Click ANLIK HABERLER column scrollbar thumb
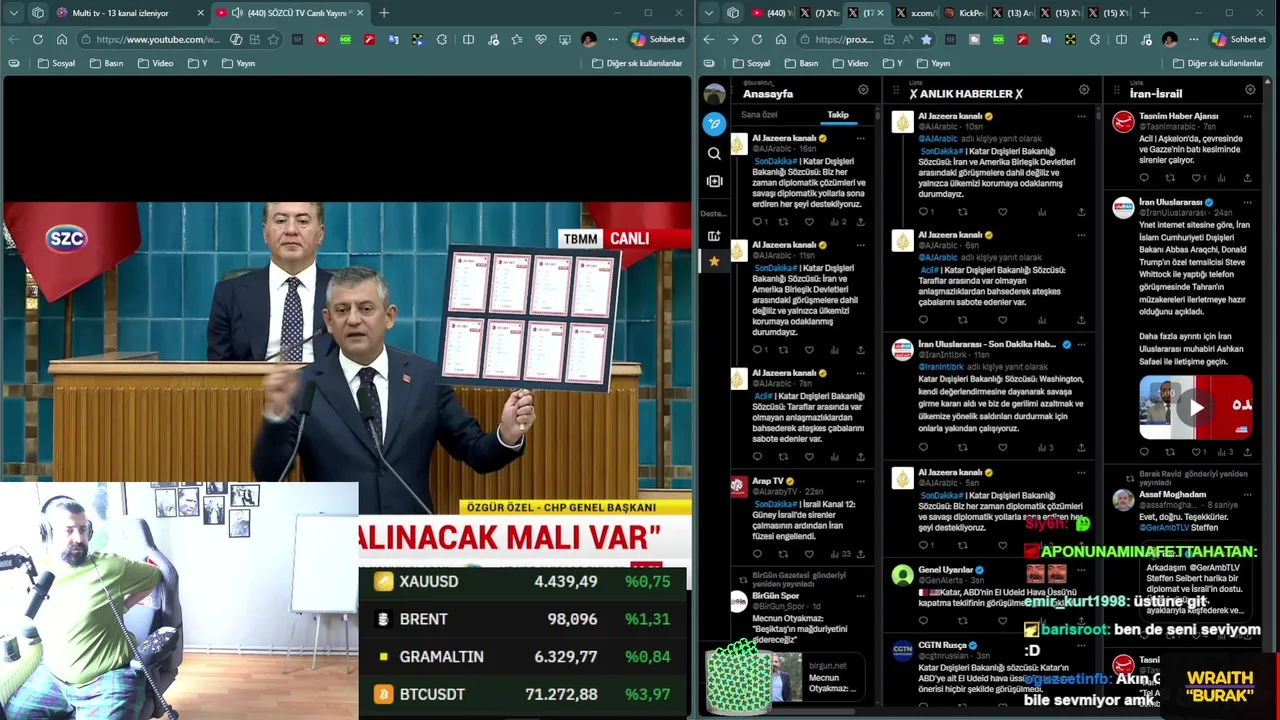The height and width of the screenshot is (720, 1280). [x=1097, y=115]
